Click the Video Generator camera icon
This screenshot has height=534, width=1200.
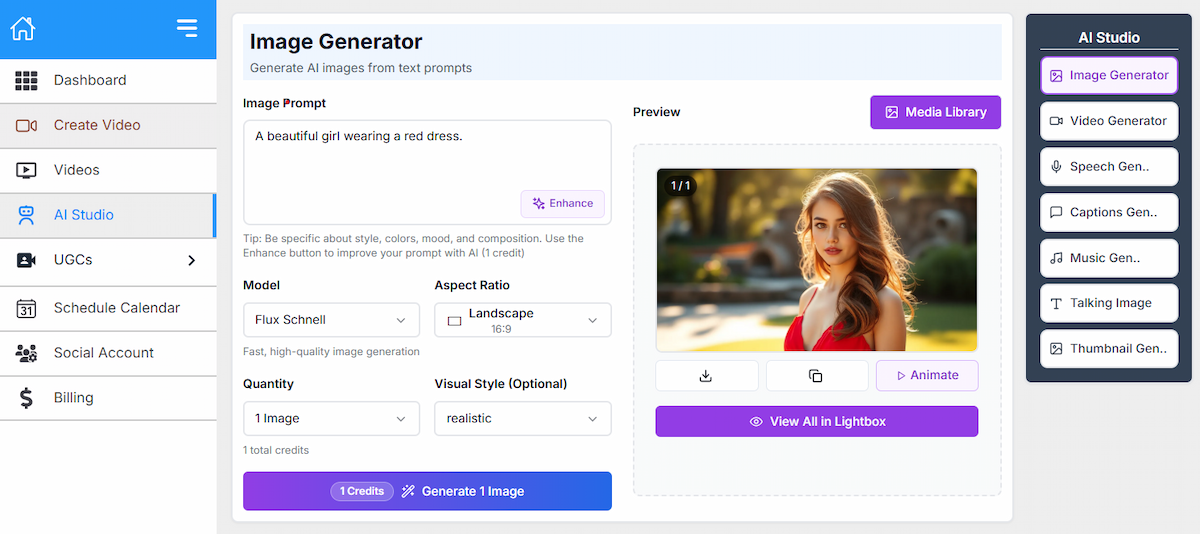coord(1056,121)
